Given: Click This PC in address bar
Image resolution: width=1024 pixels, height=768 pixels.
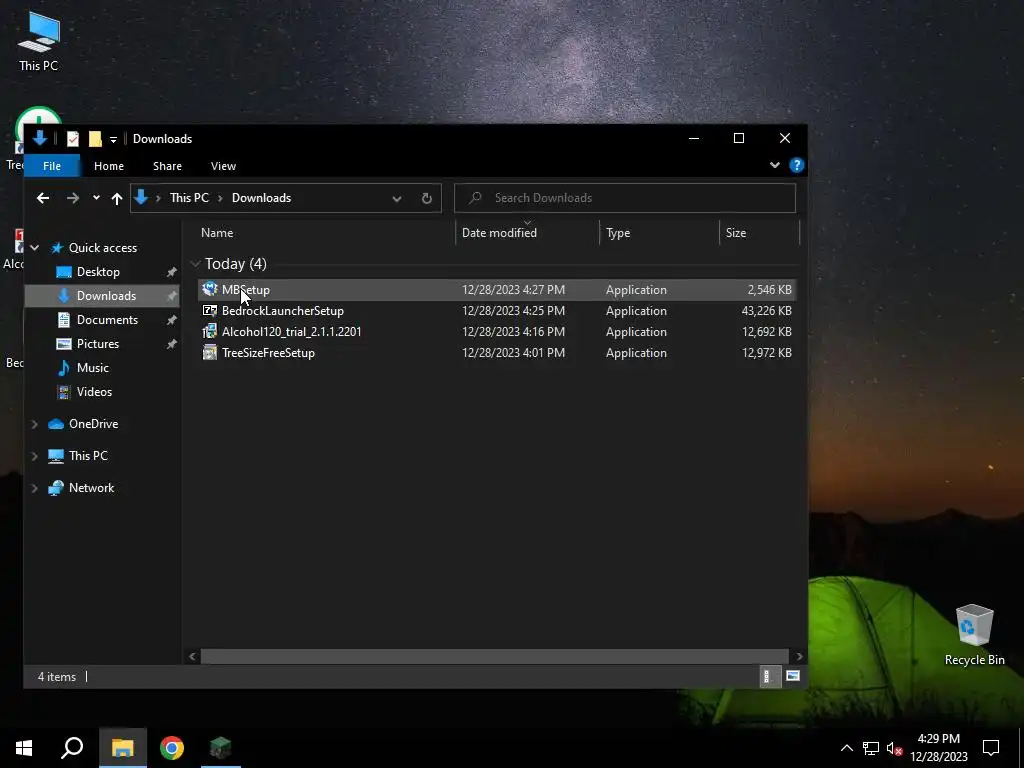Looking at the screenshot, I should coord(189,198).
